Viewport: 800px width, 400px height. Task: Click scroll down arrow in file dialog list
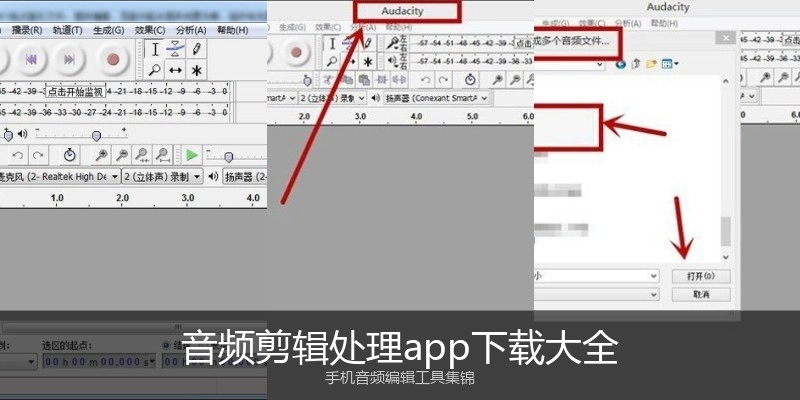(x=726, y=257)
